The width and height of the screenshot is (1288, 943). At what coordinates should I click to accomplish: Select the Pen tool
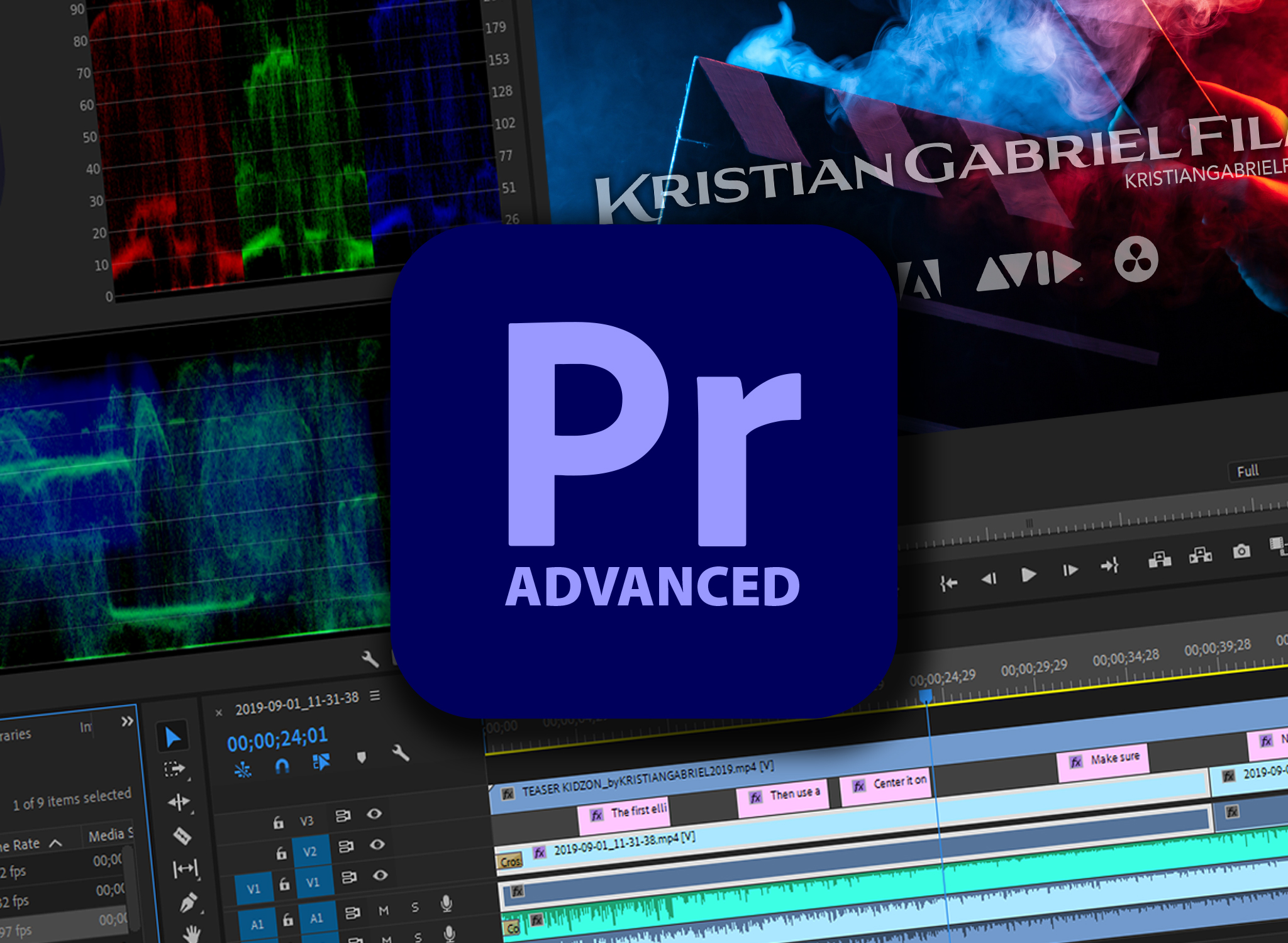pos(189,902)
